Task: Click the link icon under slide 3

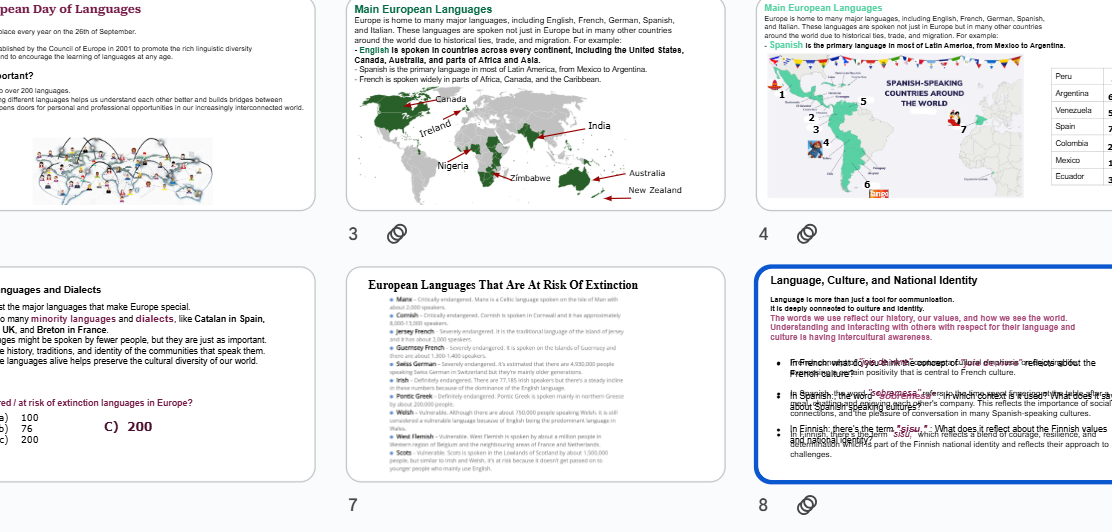Action: (397, 234)
